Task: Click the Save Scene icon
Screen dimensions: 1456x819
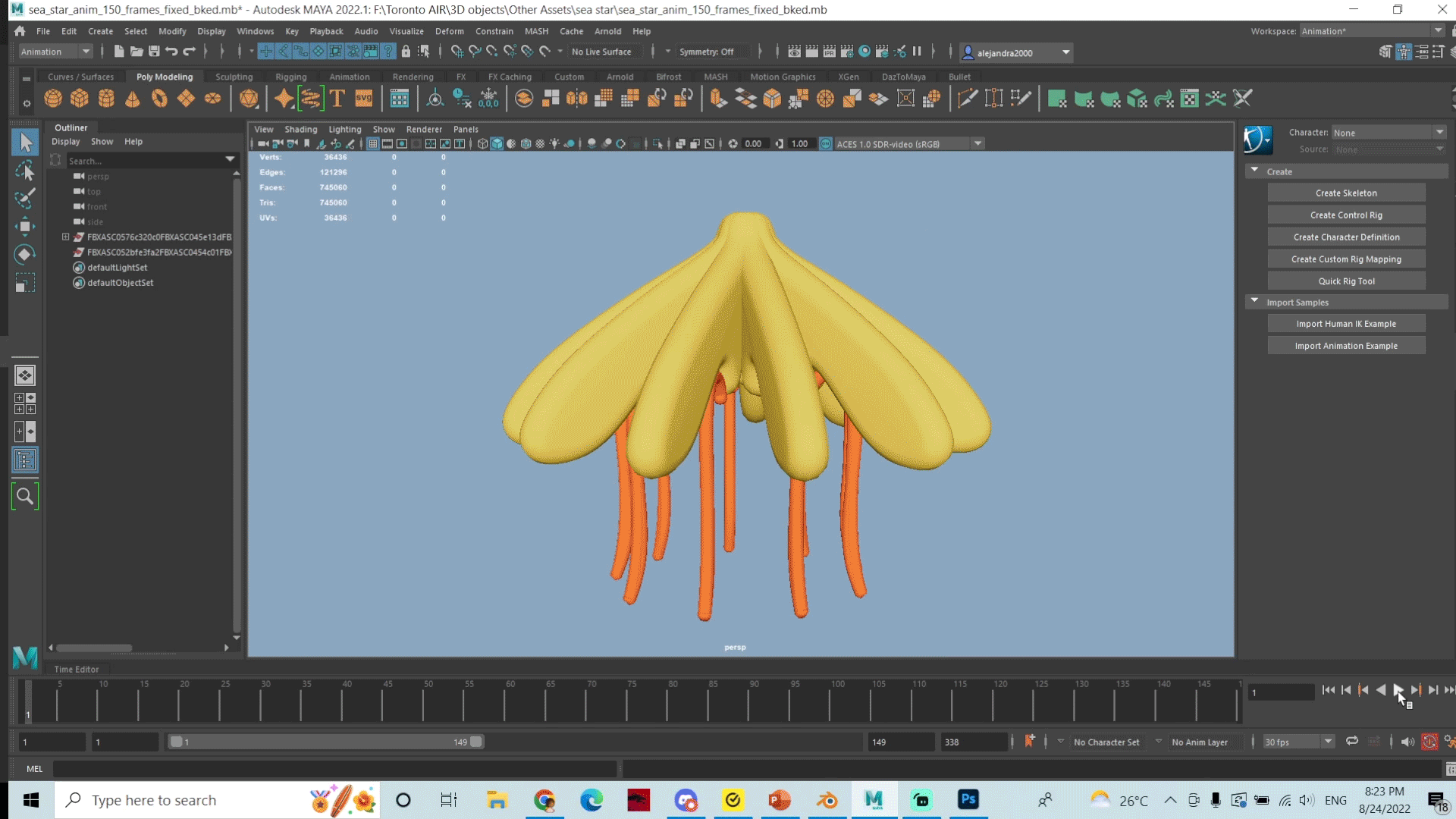Action: [x=154, y=52]
